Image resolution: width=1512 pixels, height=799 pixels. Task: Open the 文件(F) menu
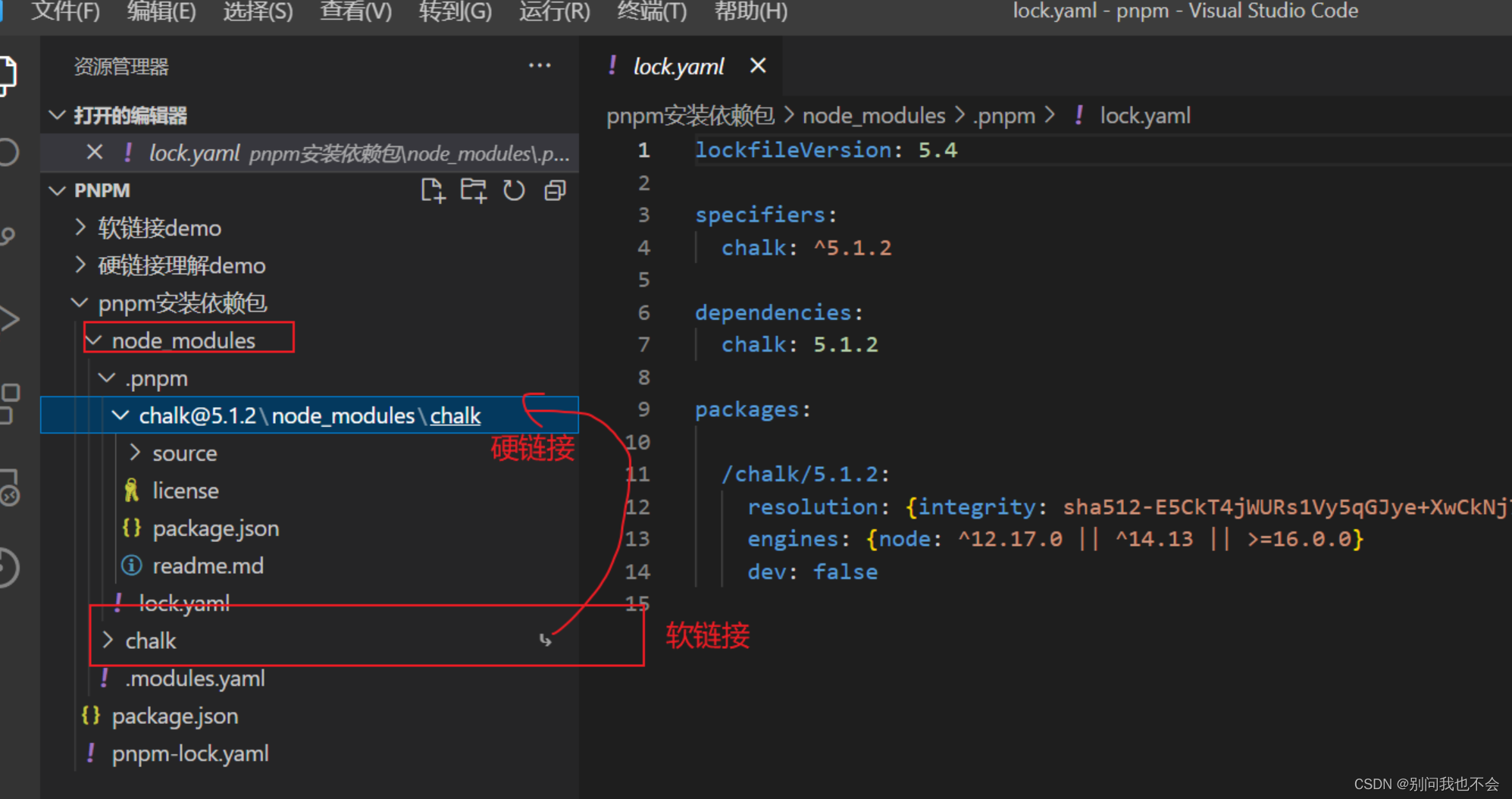[x=66, y=11]
